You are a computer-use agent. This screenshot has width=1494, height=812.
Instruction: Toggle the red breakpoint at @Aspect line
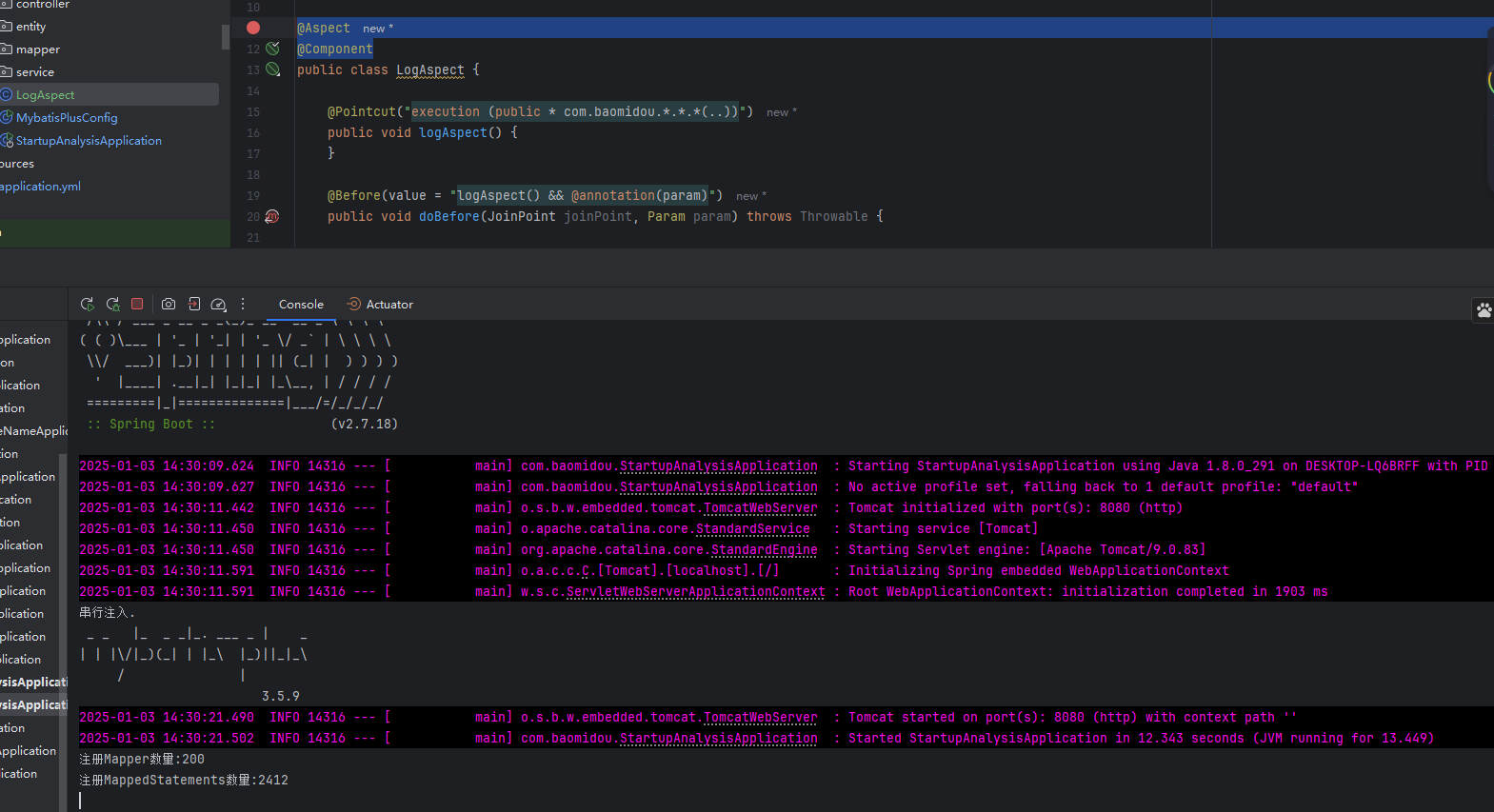[x=253, y=28]
